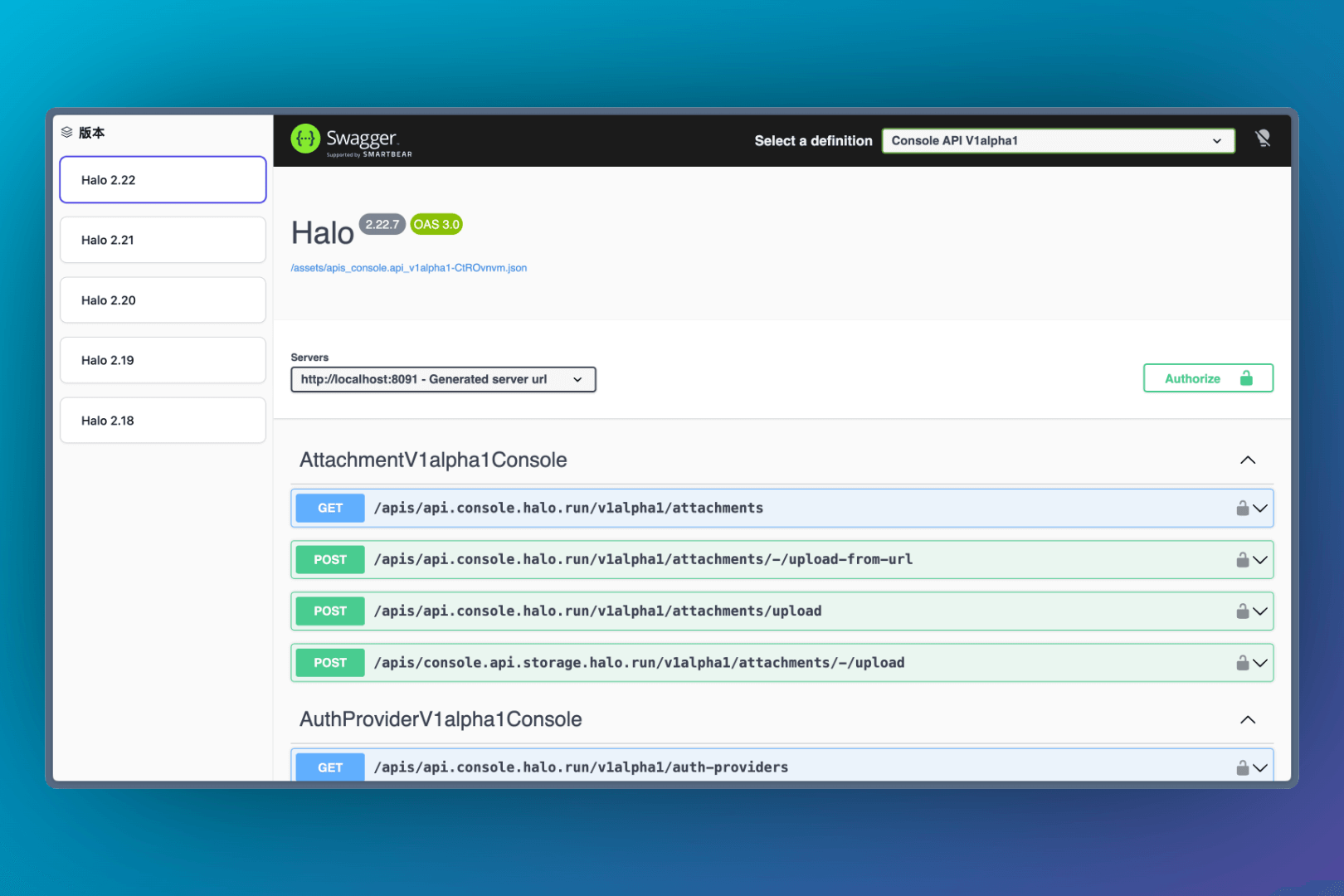Collapse the AttachmentV1alpha1Console section
1344x896 pixels.
click(x=1247, y=460)
